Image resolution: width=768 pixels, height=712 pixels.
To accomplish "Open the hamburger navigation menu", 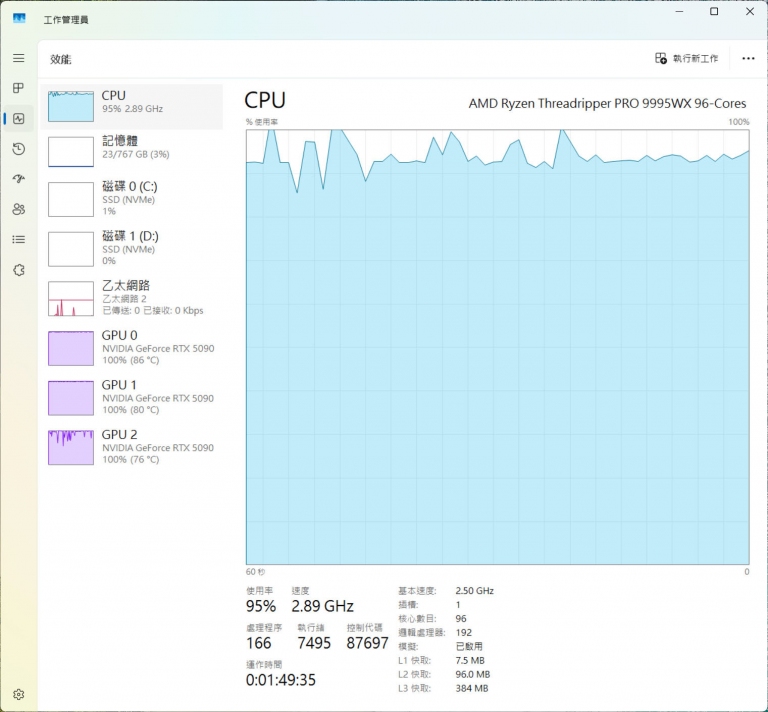I will click(x=18, y=59).
